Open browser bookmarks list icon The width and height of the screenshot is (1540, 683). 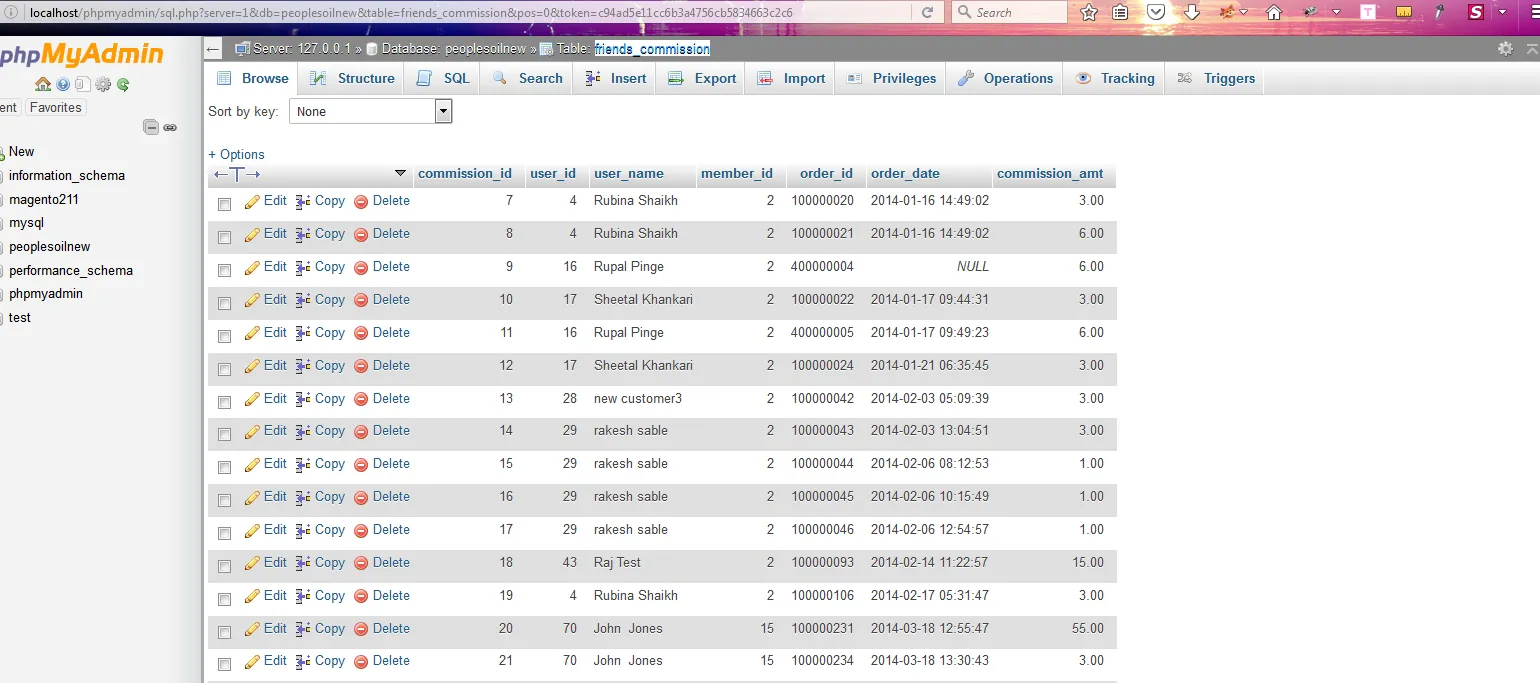(x=1120, y=12)
